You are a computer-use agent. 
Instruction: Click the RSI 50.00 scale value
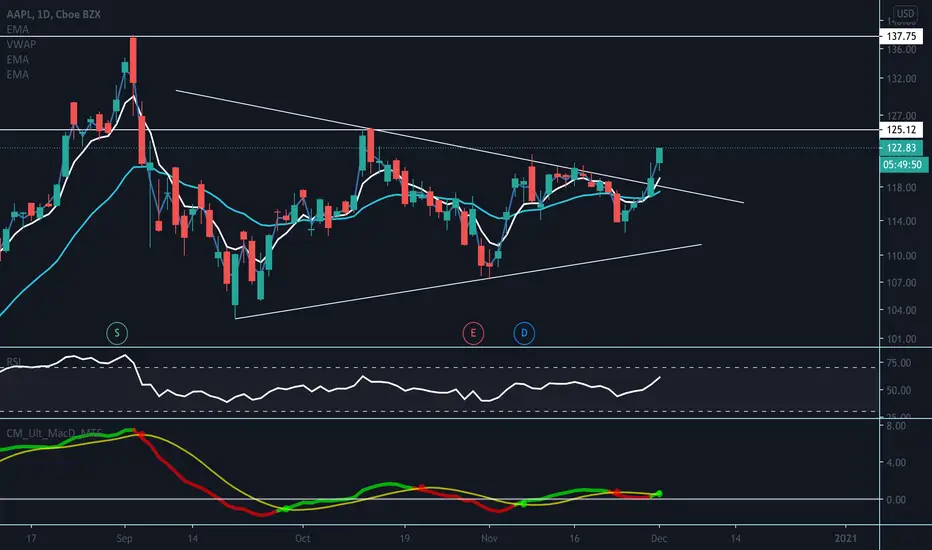898,391
